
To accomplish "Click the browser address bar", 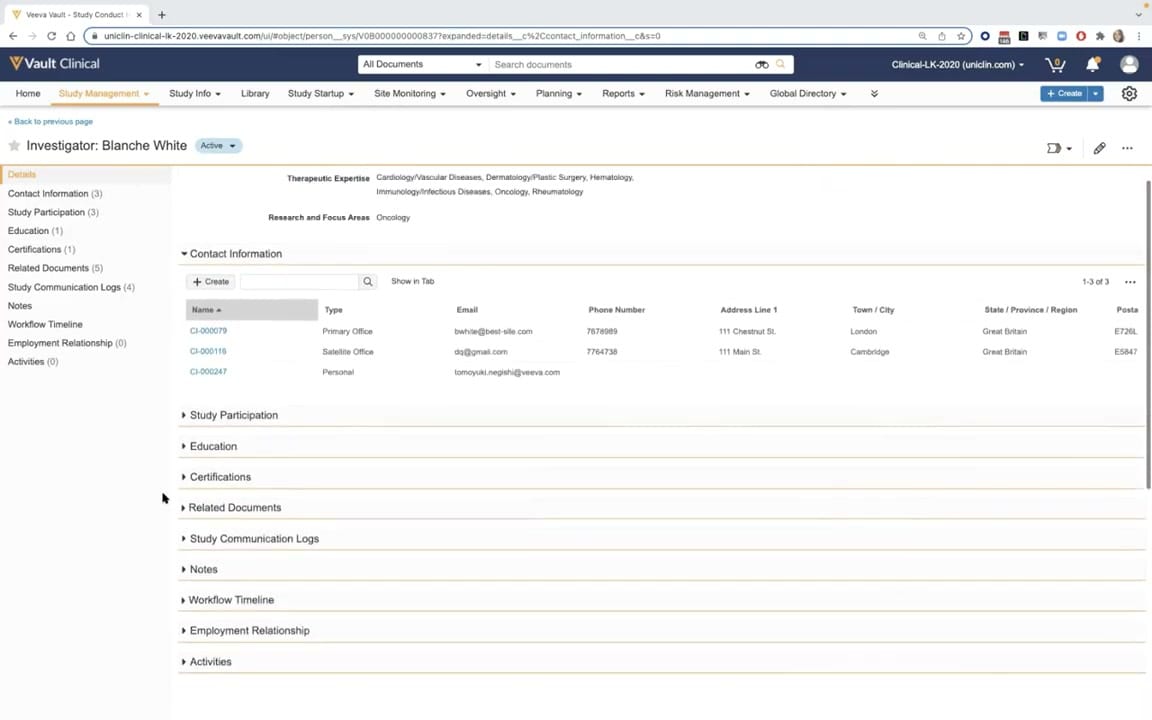I will pyautogui.click(x=507, y=35).
